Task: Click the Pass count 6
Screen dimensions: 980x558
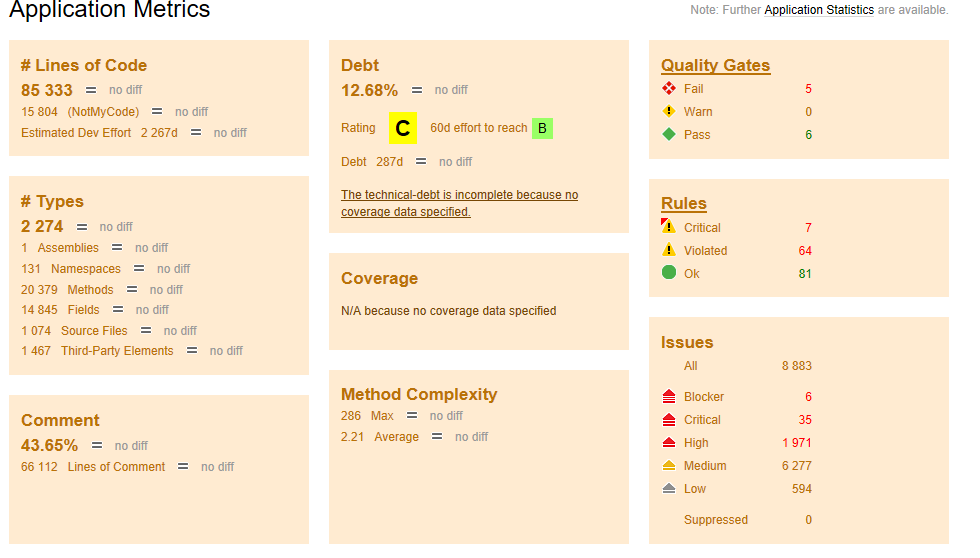Action: tap(808, 135)
